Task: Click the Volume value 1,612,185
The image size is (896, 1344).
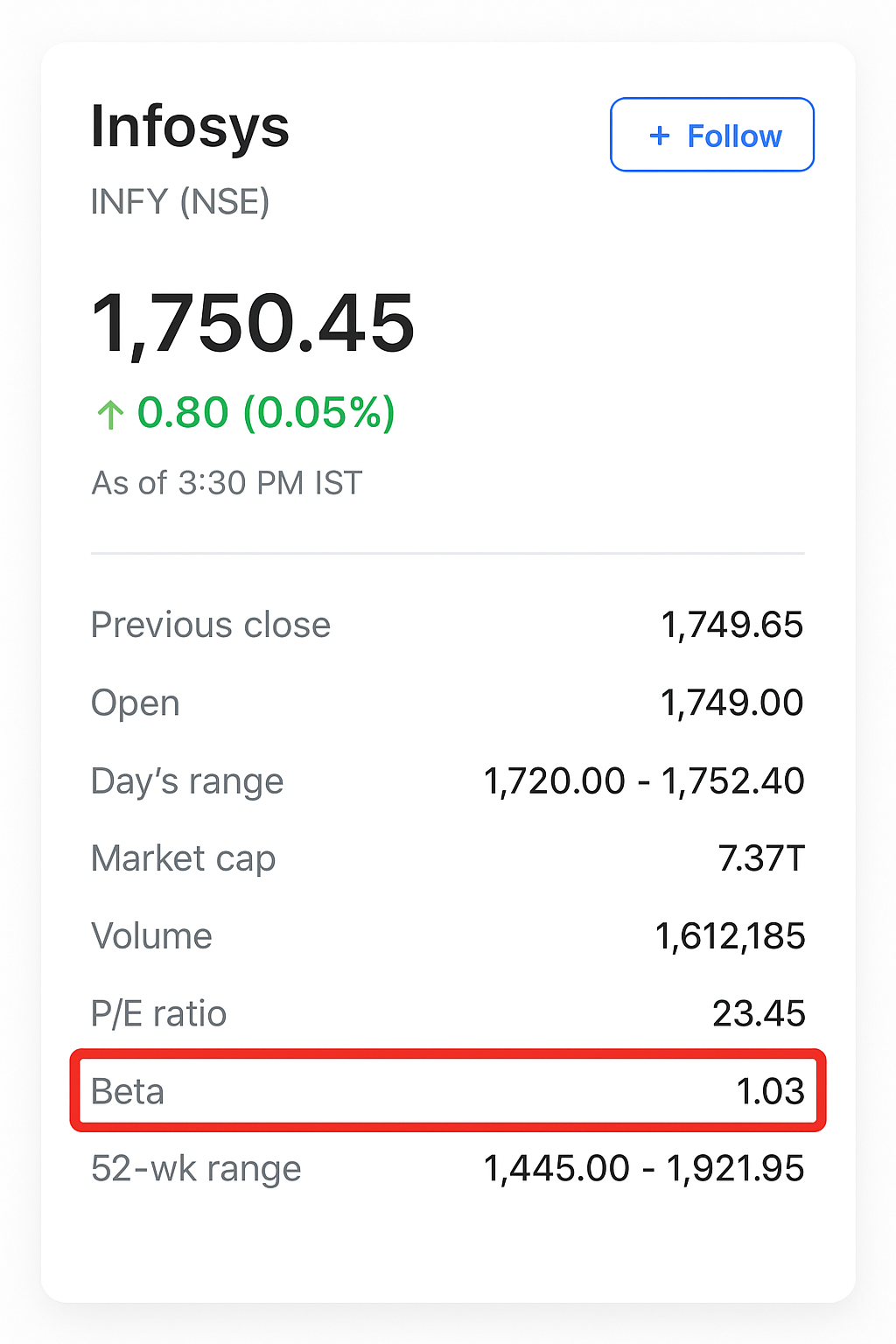Action: click(x=730, y=936)
